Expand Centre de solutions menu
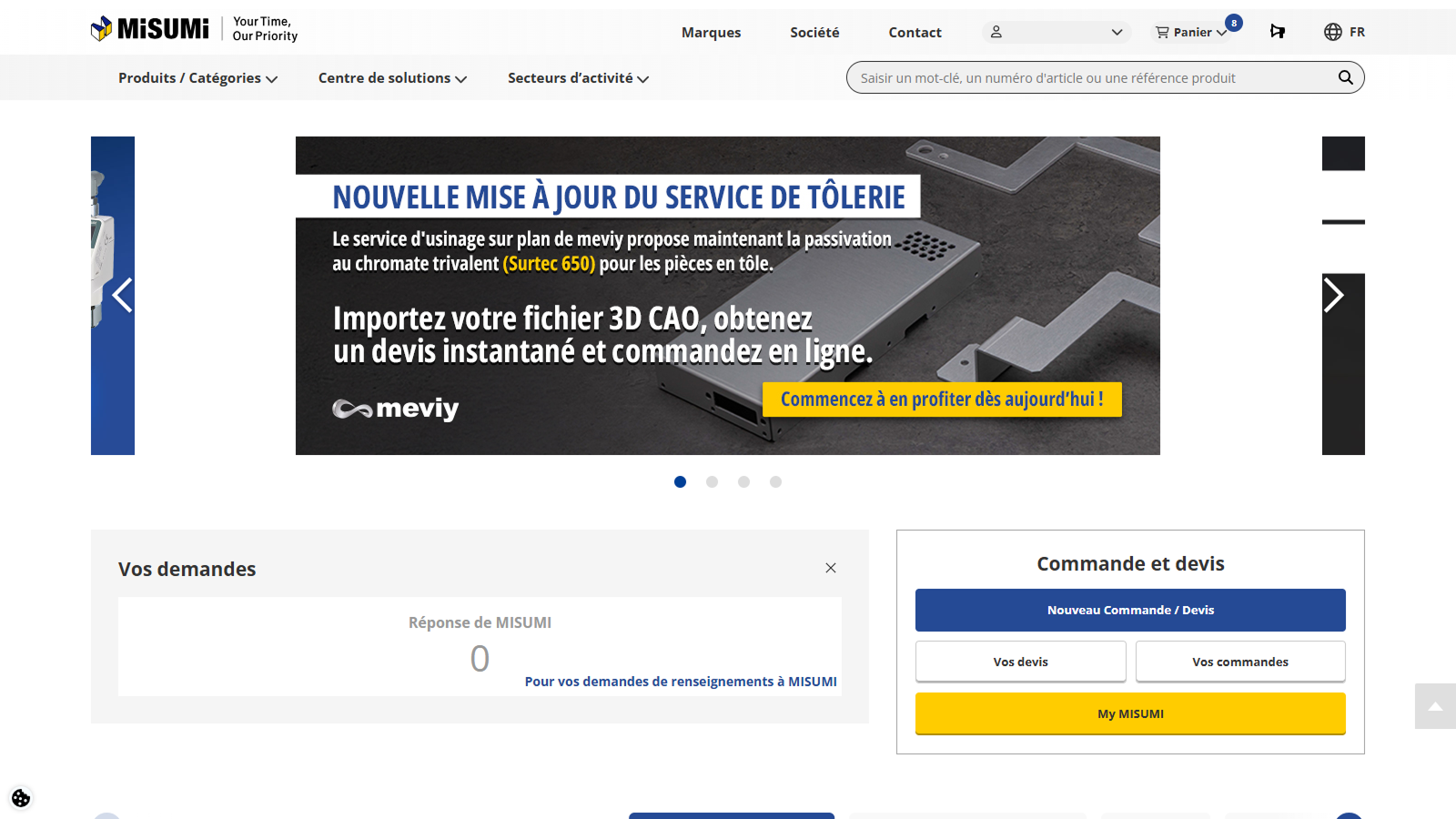This screenshot has height=819, width=1456. coord(392,78)
